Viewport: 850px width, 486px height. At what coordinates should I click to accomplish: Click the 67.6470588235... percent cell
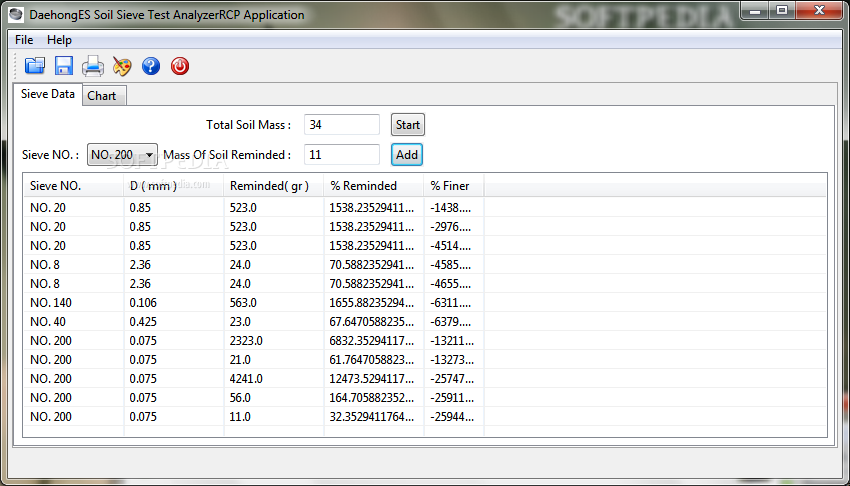pos(374,322)
